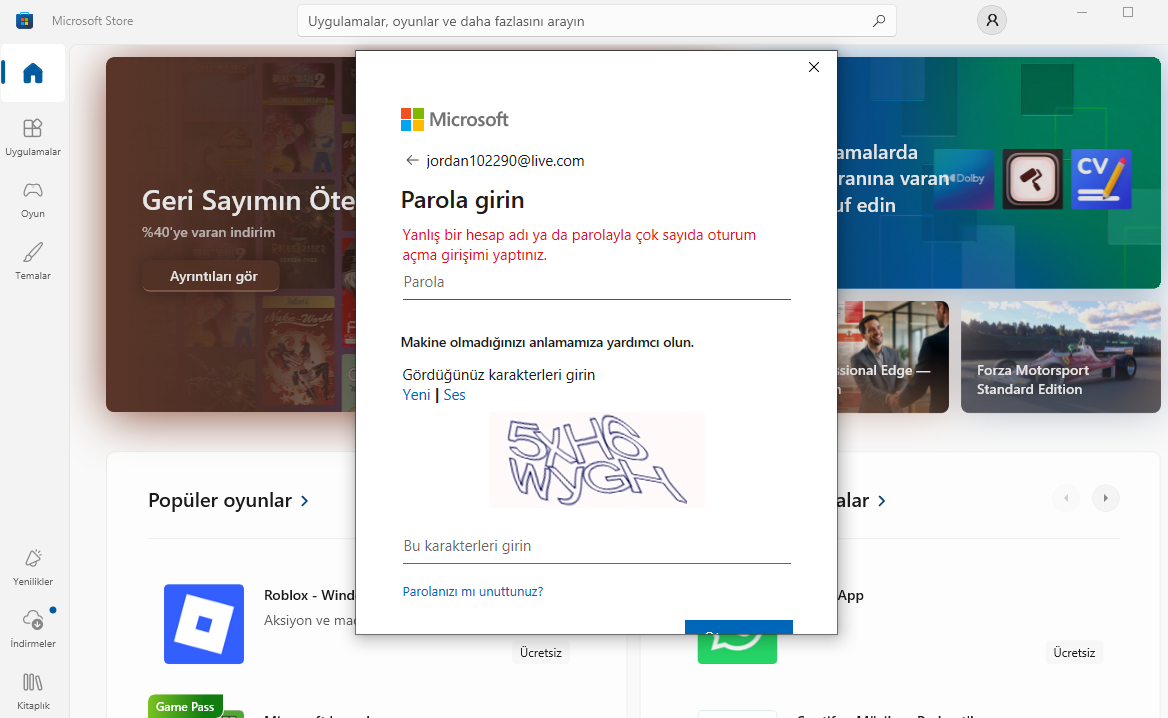
Task: Click the blue sign-in button in dialog
Action: click(x=739, y=627)
